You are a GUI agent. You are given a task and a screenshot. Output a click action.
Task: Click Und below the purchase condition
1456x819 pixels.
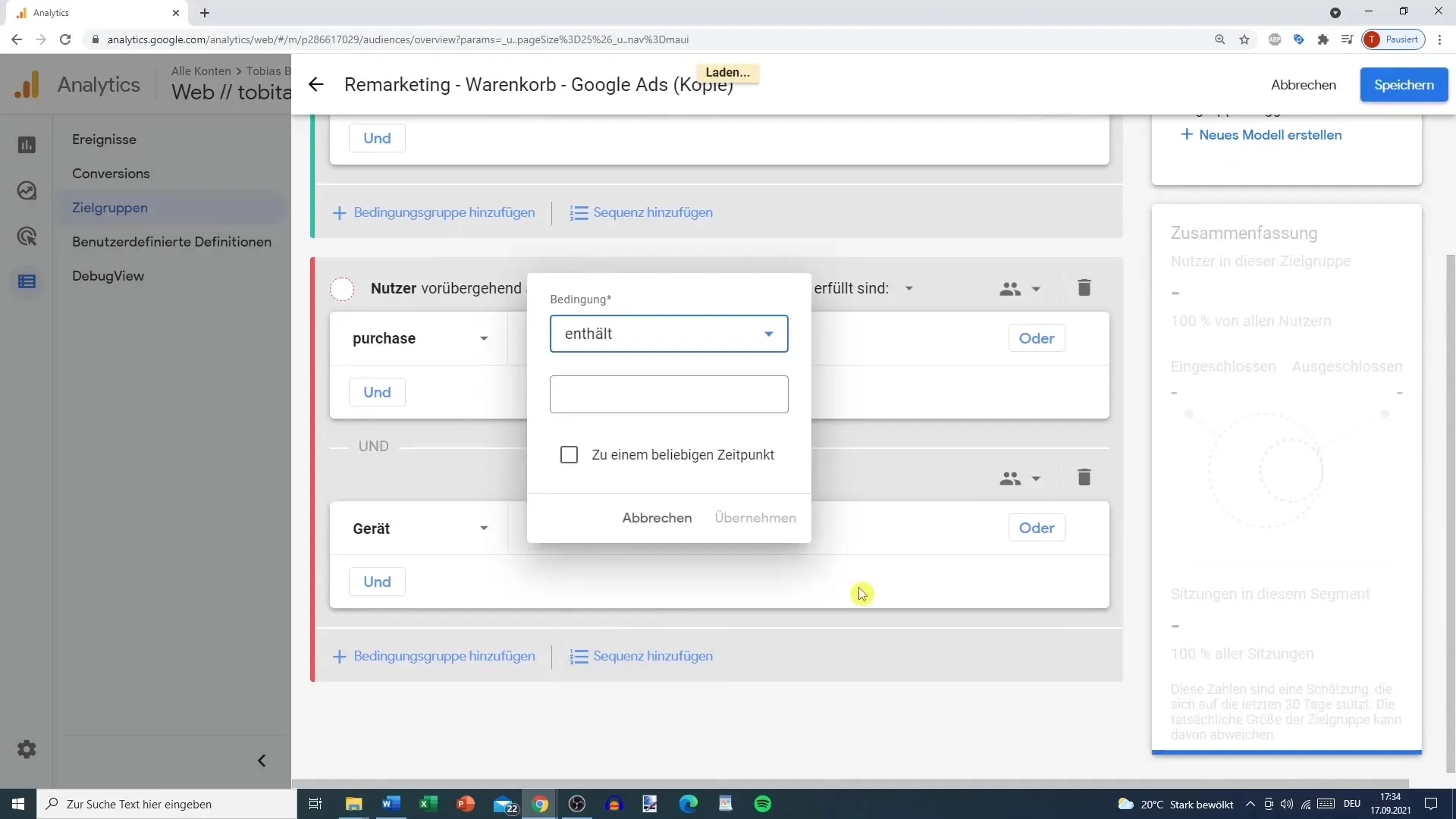(377, 392)
